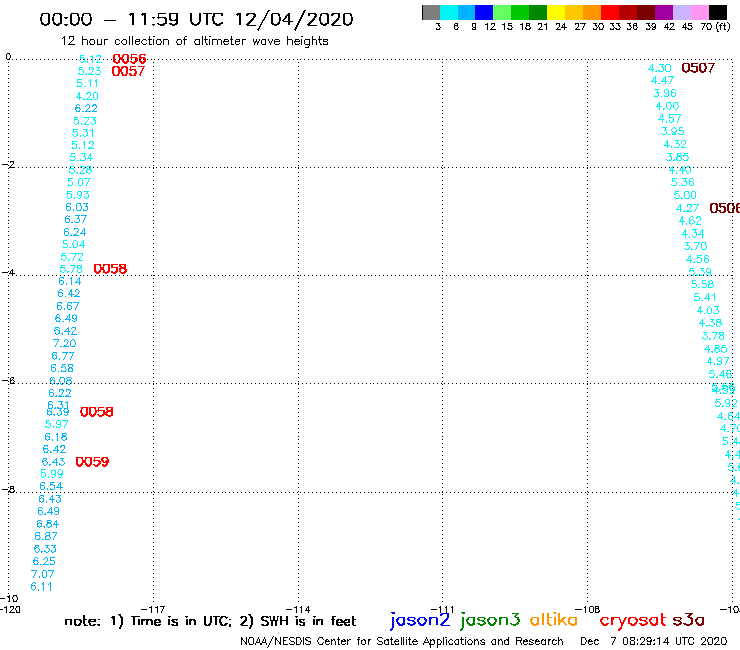
Task: Click the dark red time label '0507'
Action: 698,68
